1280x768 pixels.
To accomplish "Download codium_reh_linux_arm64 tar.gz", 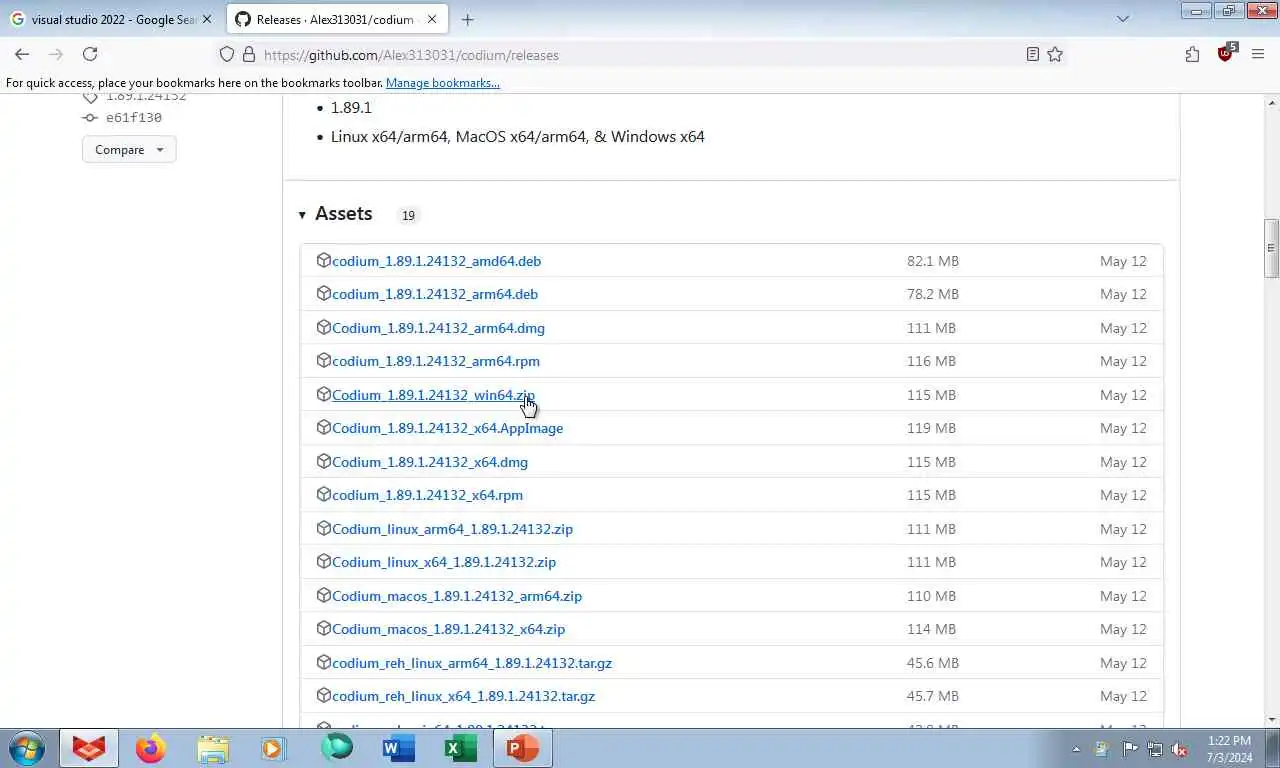I will 472,663.
